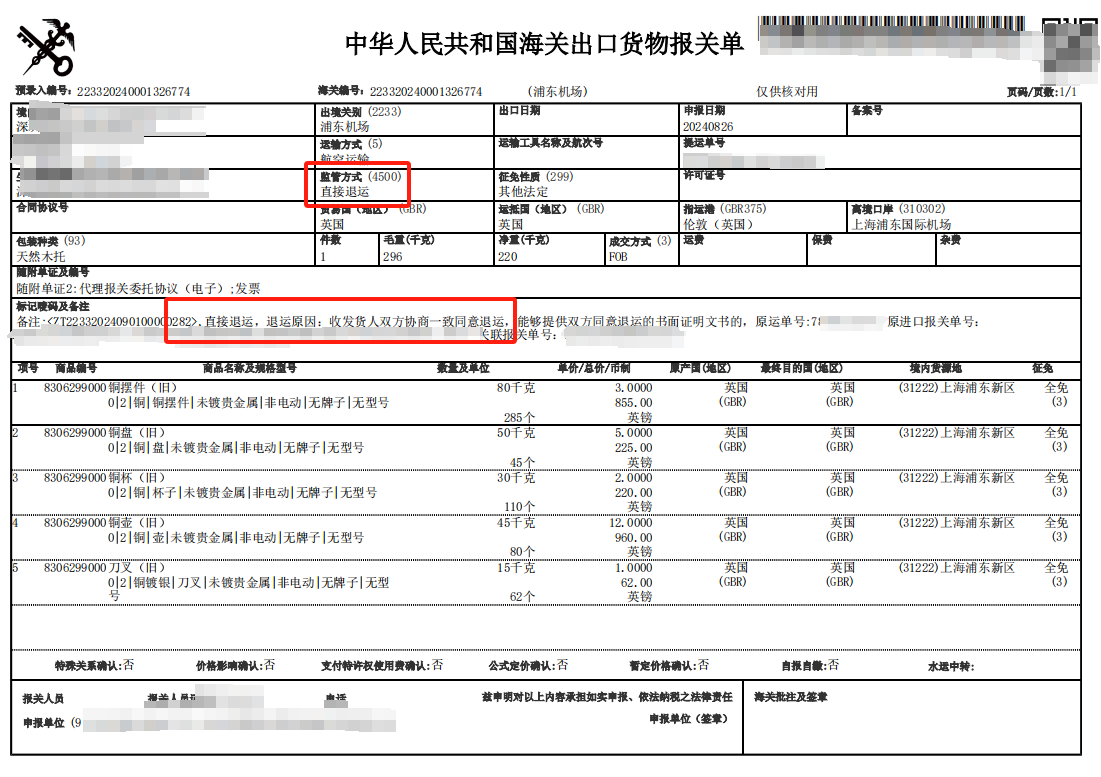Click item 3 name 铜杯（旧）
Viewport: 1101px width, 777px height.
click(137, 478)
